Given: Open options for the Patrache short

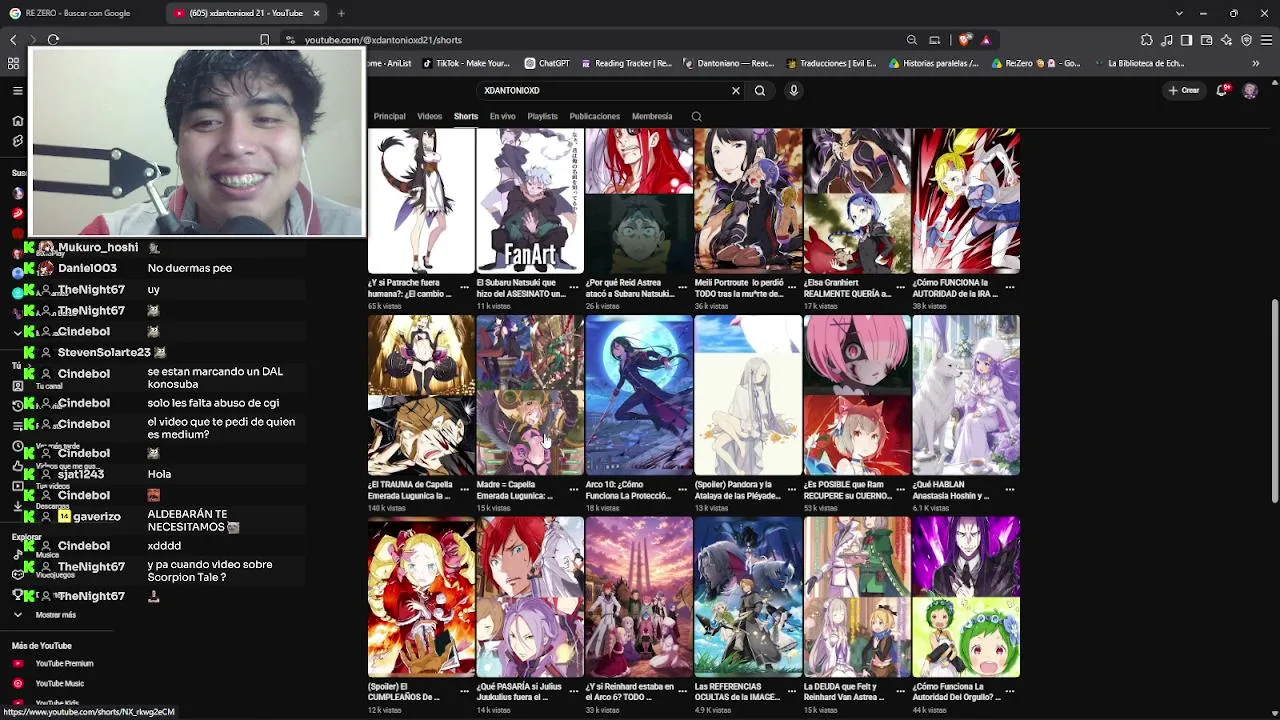Looking at the screenshot, I should click(x=464, y=288).
